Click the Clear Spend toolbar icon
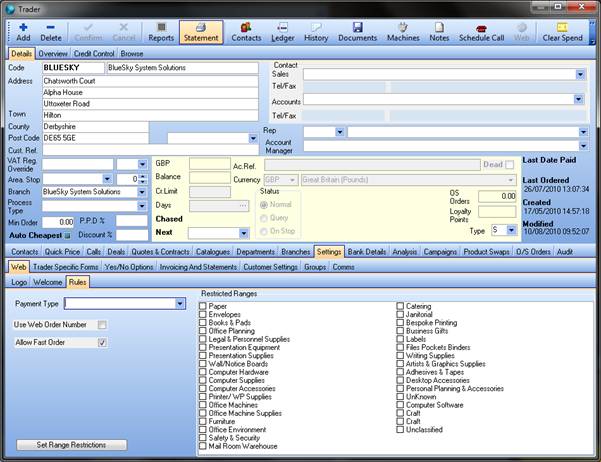 point(562,27)
